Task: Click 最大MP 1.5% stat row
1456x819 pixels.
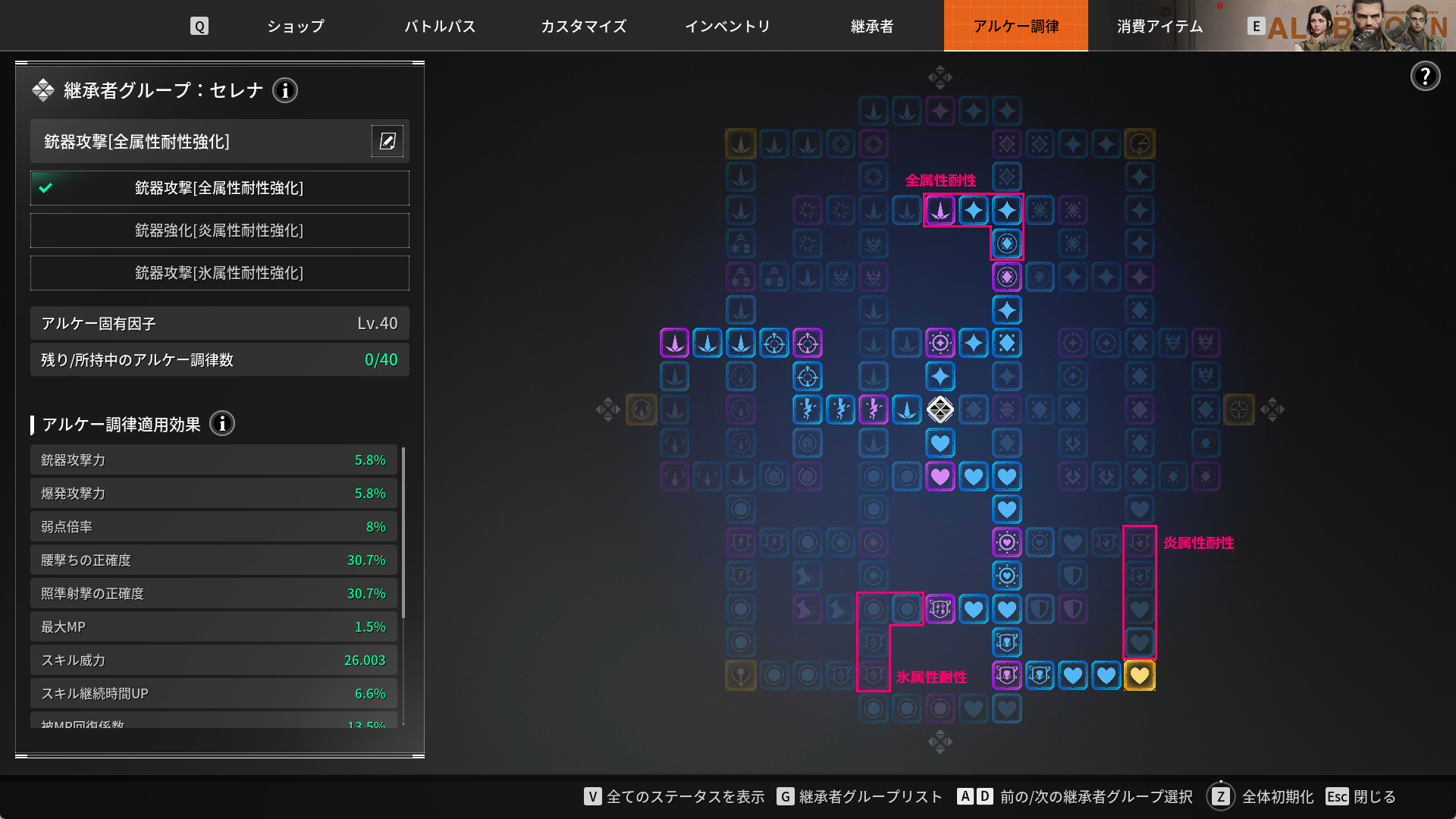Action: tap(214, 627)
